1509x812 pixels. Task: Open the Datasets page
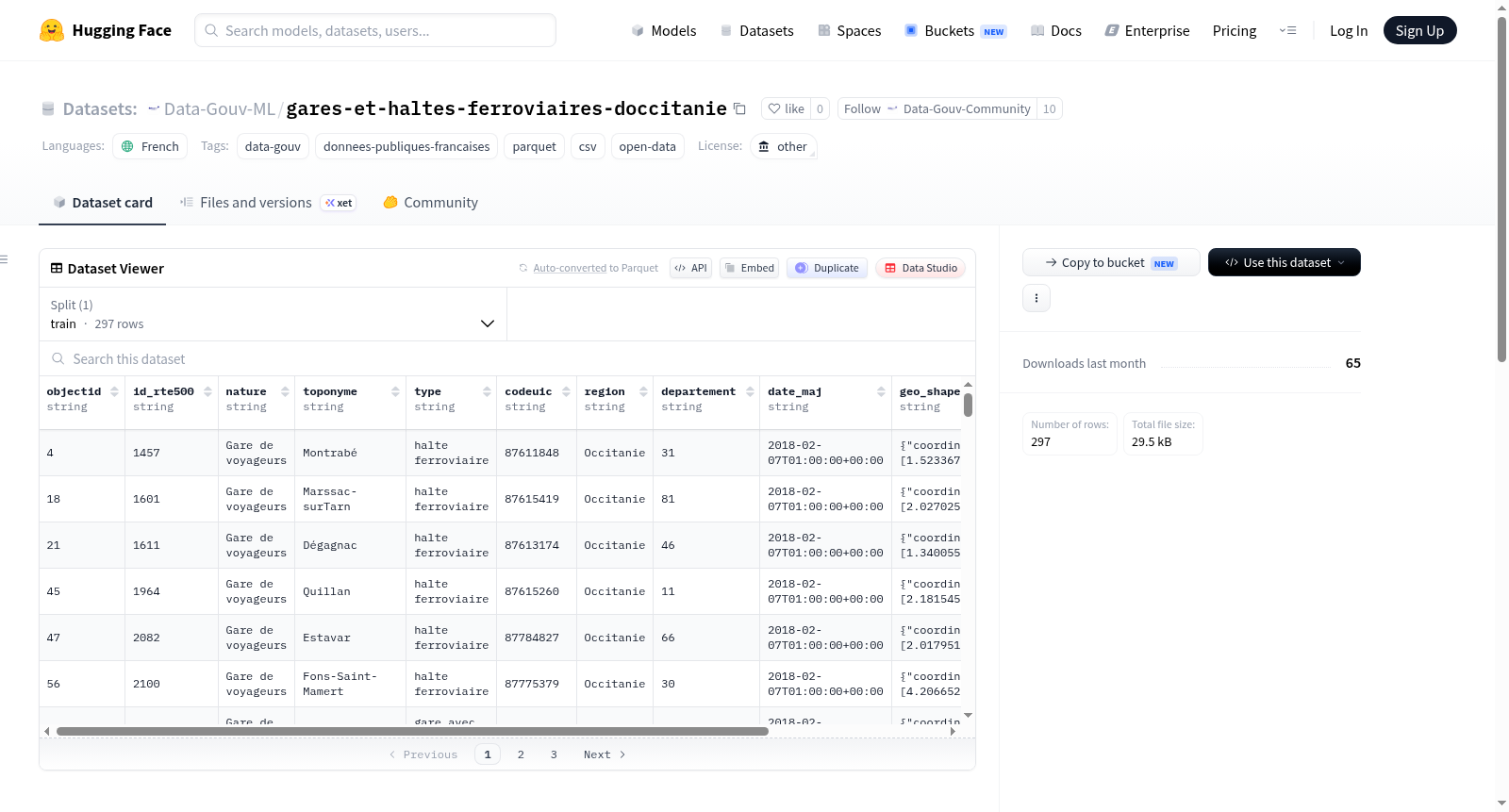pos(757,30)
